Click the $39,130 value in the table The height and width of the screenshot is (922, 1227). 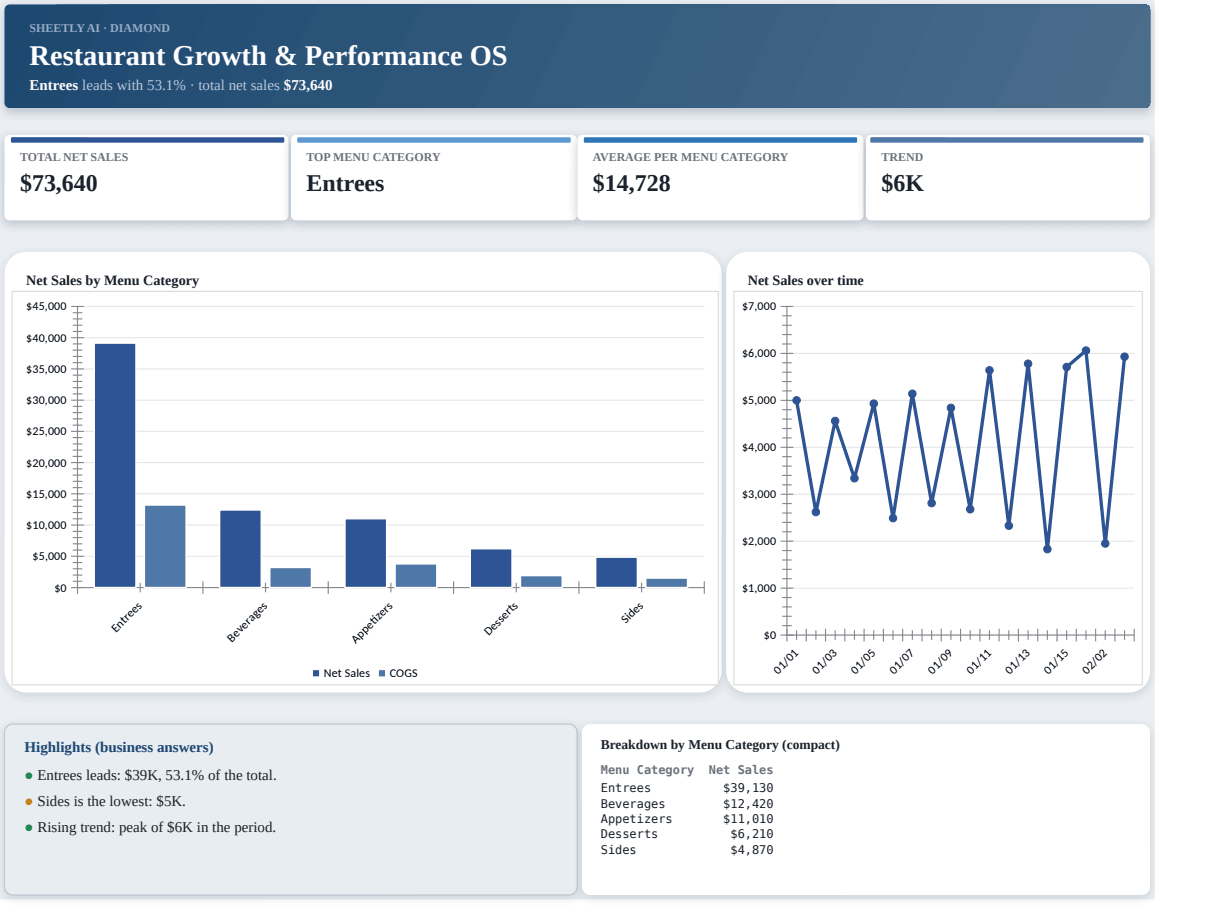tap(748, 788)
